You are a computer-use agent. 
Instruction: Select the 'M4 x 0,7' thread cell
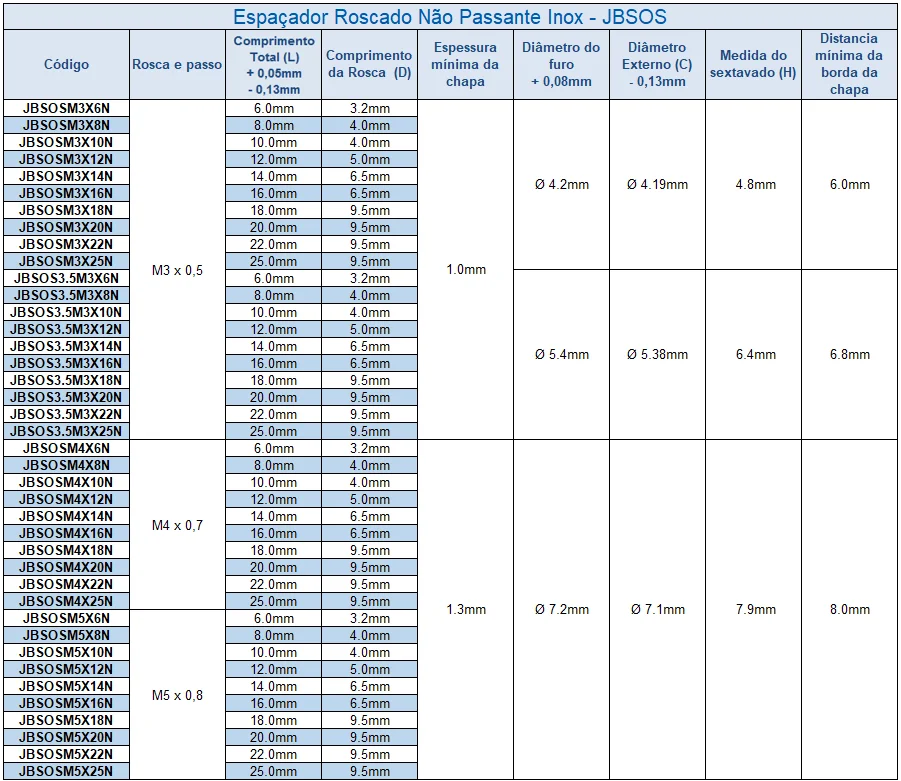tap(177, 525)
